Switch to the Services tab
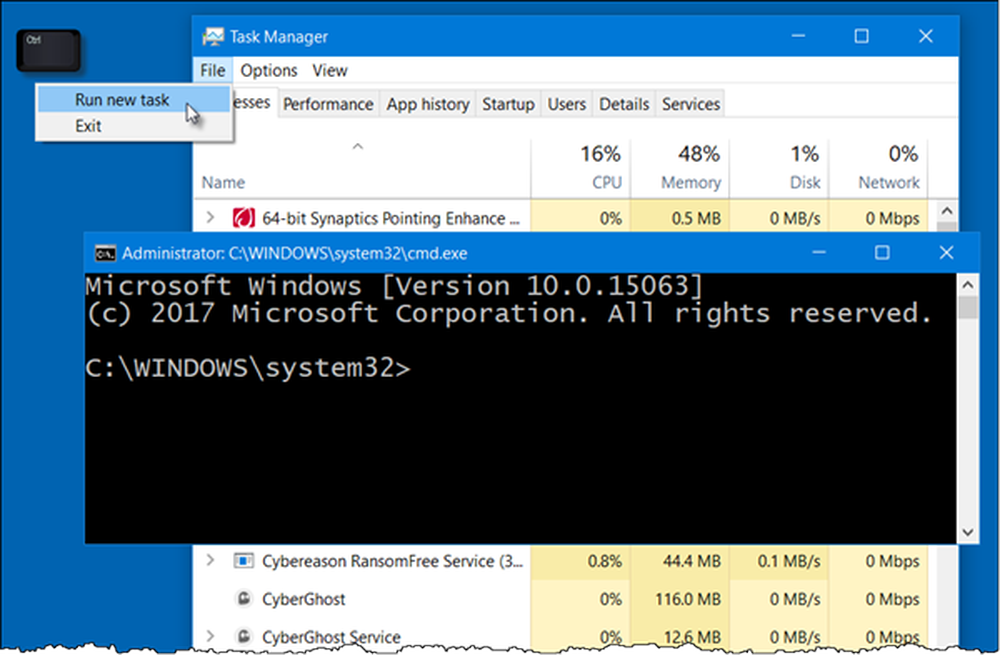Image resolution: width=1000 pixels, height=655 pixels. point(690,104)
